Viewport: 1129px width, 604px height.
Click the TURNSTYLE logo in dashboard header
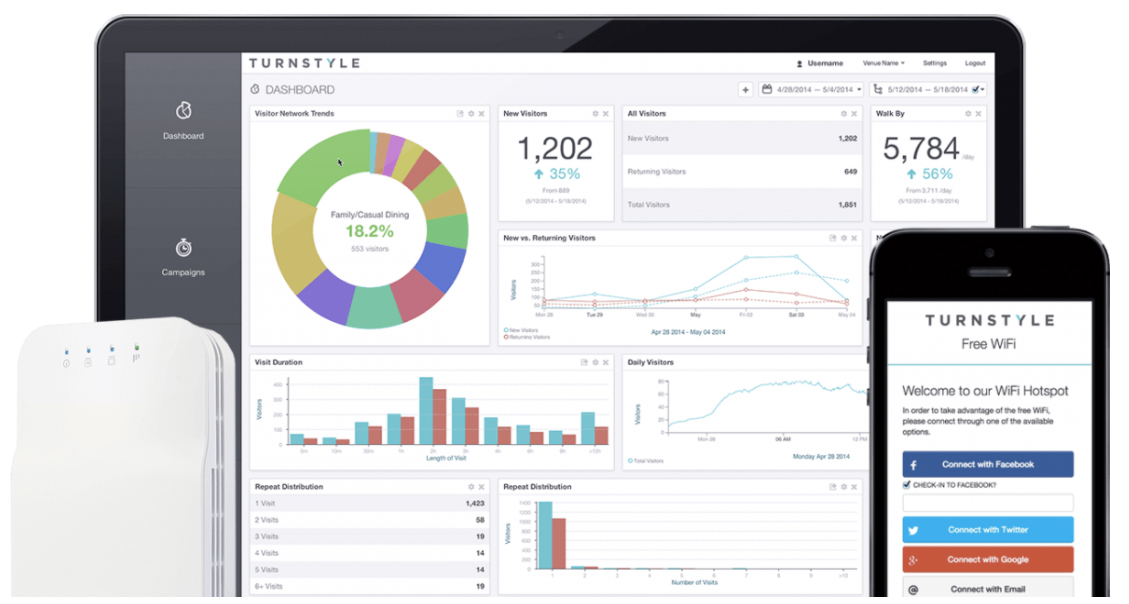point(305,63)
